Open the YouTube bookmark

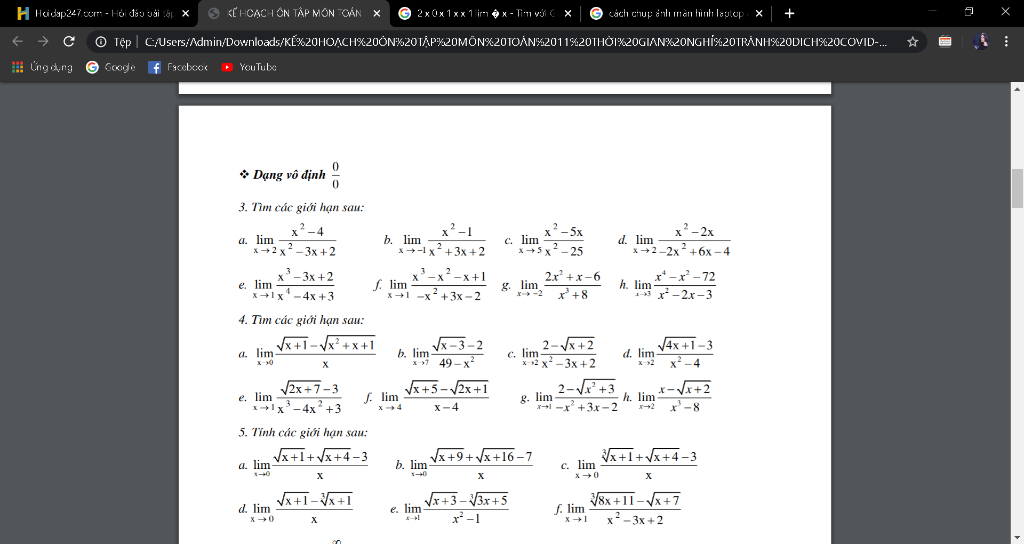click(248, 67)
